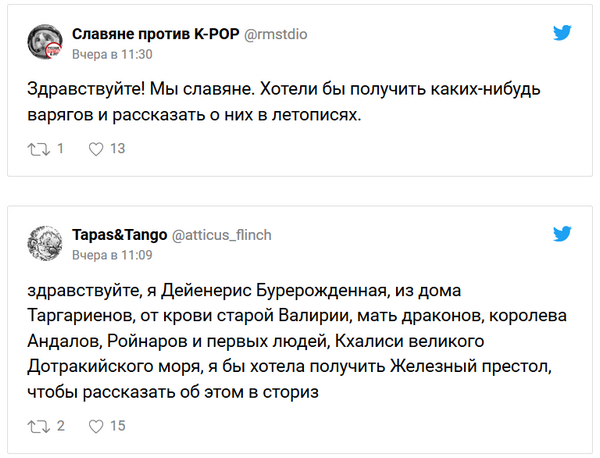Click retweet count 1 on the first tweet
Viewport: 600px width, 458px height.
60,149
